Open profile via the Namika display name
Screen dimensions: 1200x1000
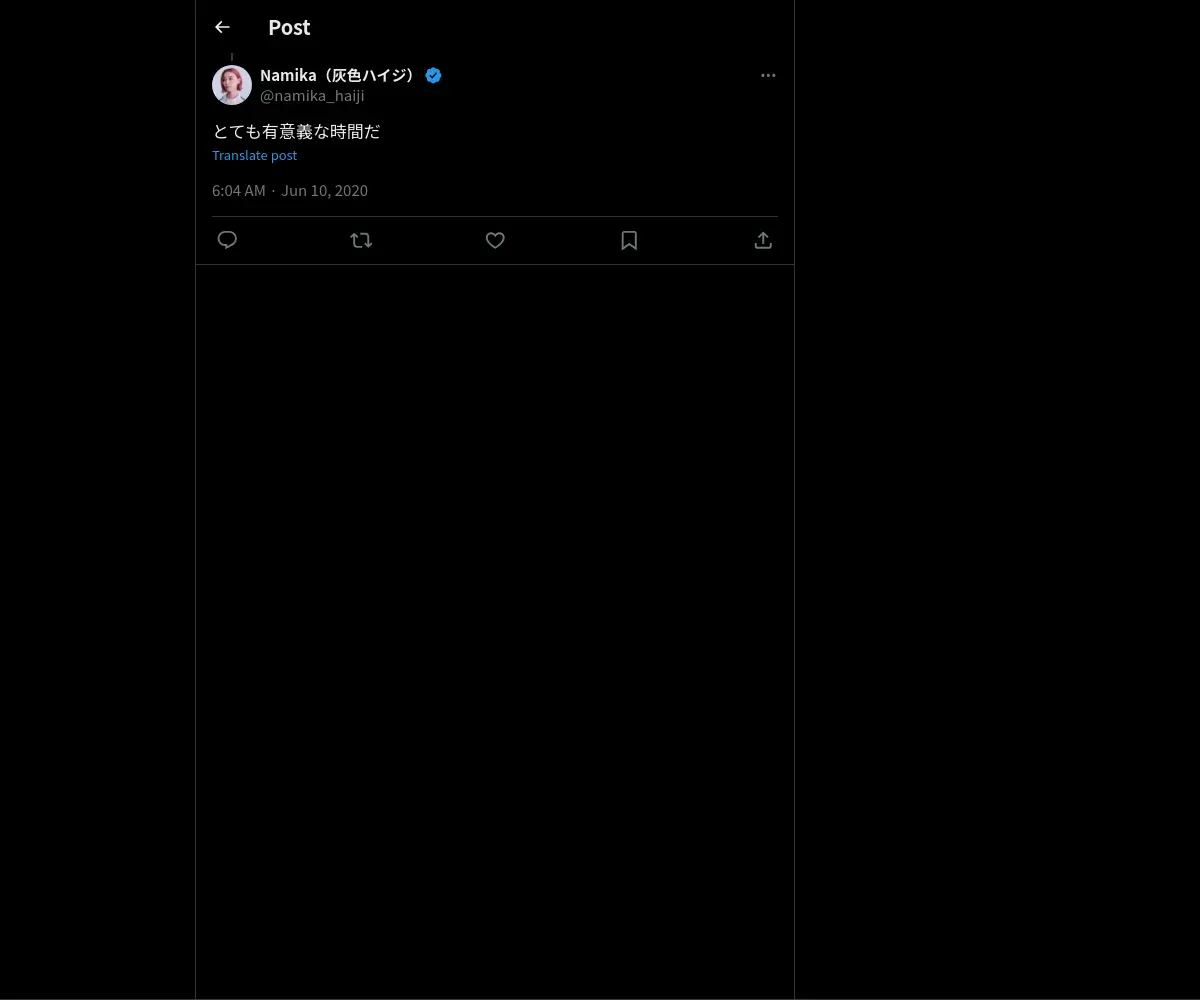pos(338,75)
